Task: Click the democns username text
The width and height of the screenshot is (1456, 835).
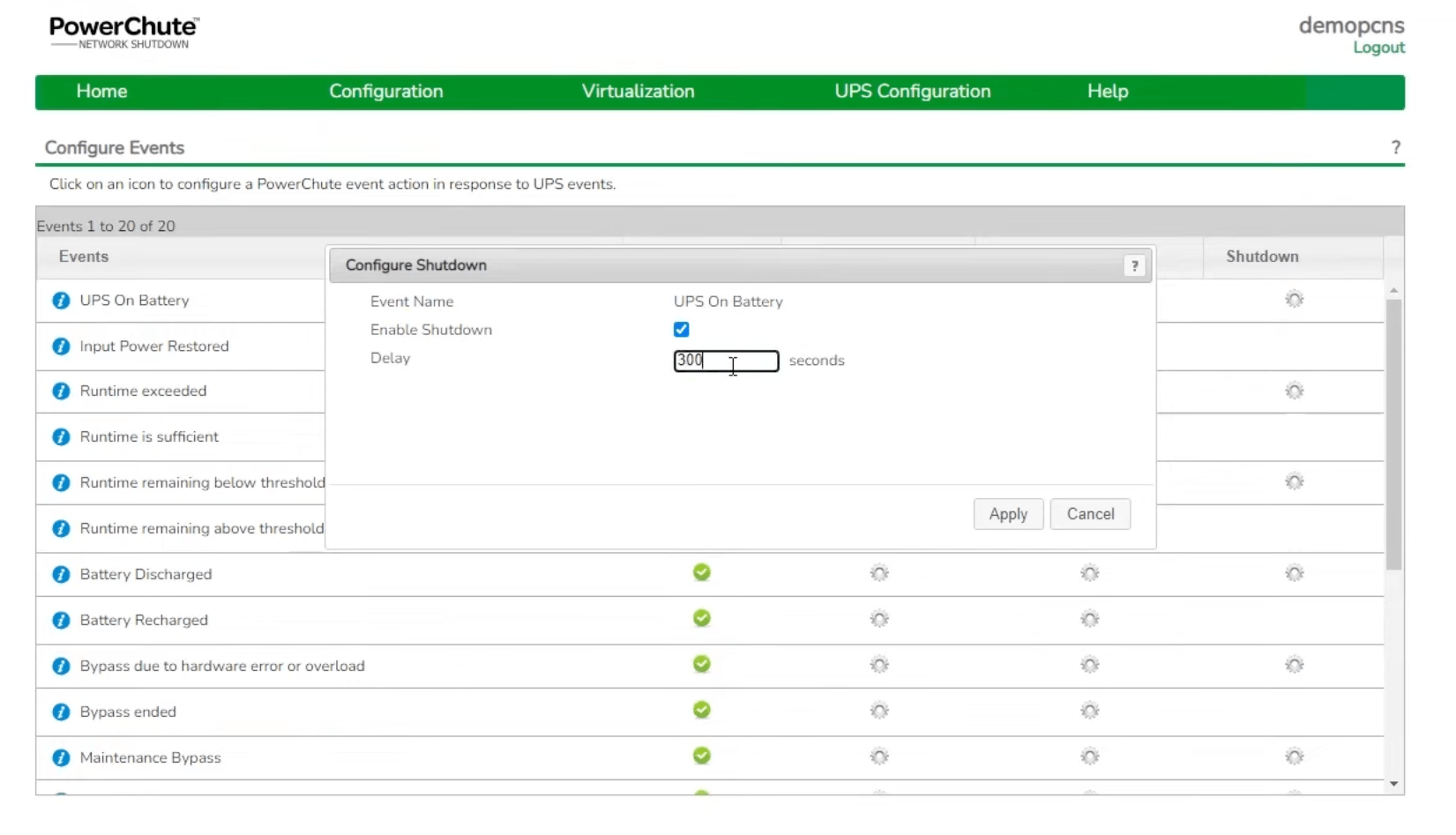Action: [1351, 26]
